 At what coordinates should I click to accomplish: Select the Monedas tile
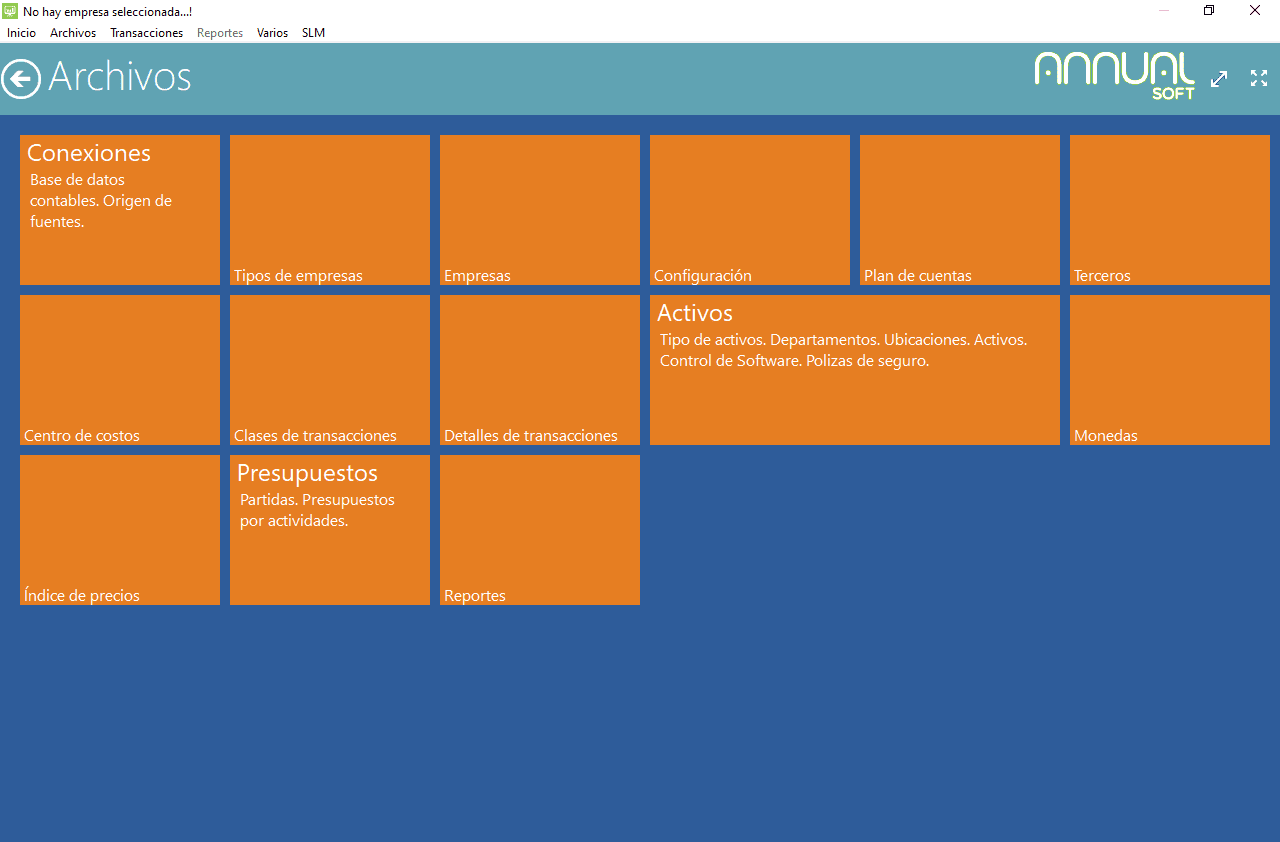(1170, 370)
